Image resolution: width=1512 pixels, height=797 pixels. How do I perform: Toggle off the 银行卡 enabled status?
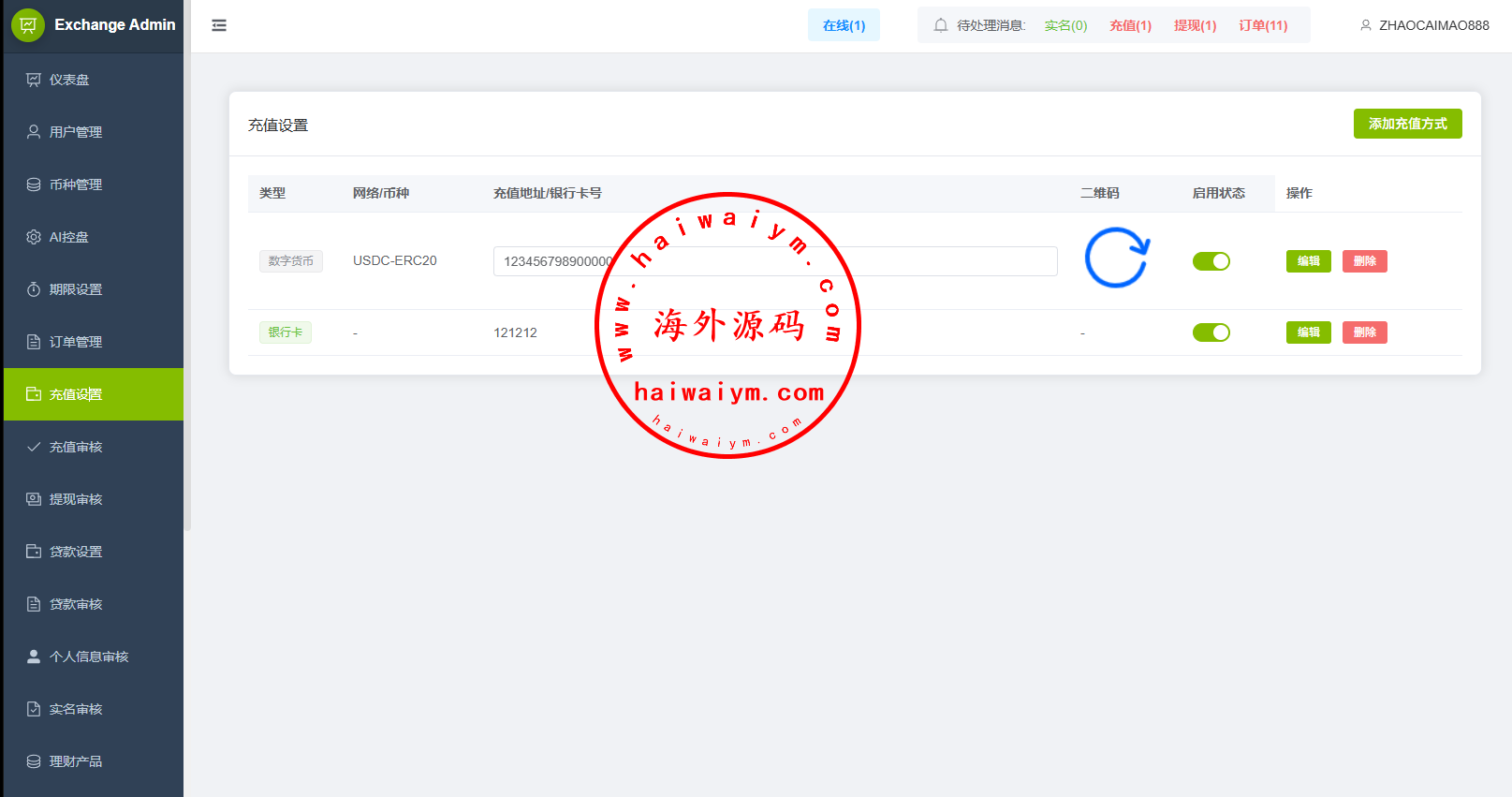pyautogui.click(x=1211, y=332)
